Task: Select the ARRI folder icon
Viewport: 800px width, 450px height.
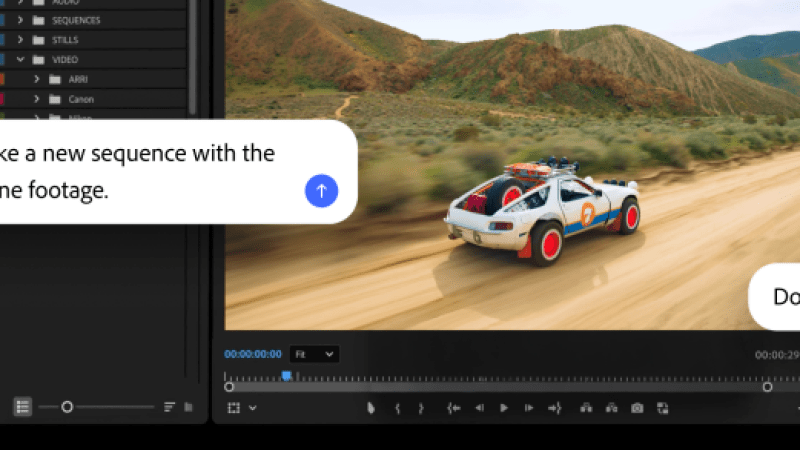Action: pyautogui.click(x=55, y=80)
